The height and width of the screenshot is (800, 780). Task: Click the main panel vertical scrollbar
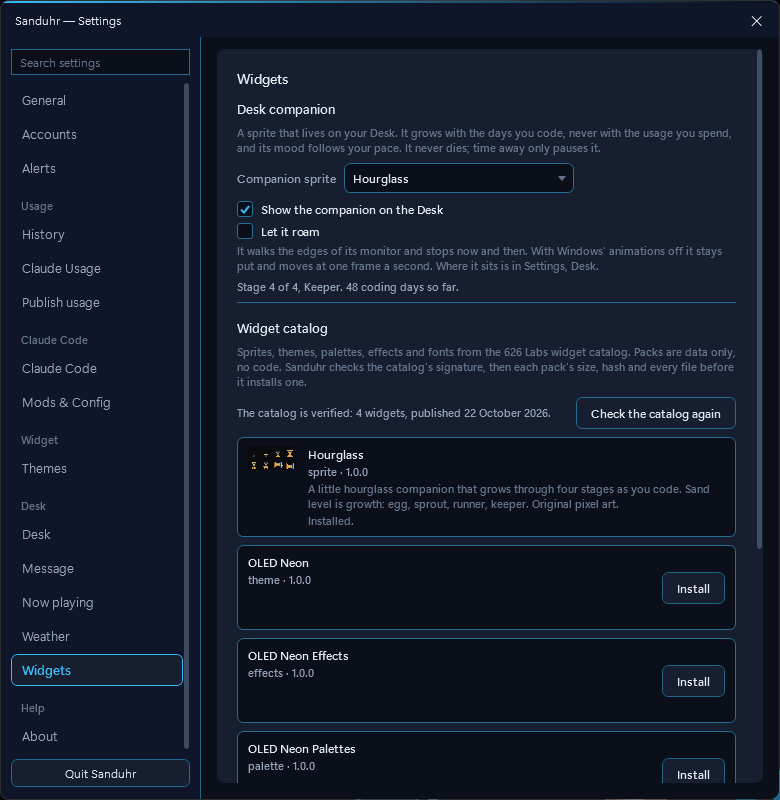[759, 299]
